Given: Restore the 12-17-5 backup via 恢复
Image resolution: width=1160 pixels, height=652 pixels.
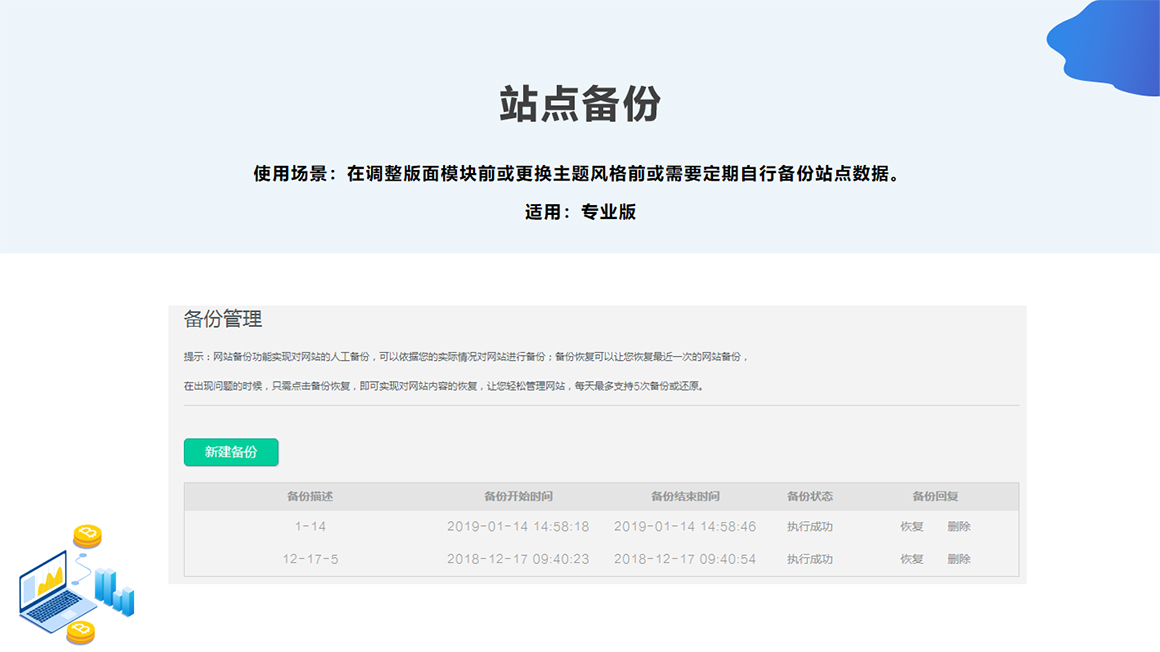Looking at the screenshot, I should coord(911,559).
